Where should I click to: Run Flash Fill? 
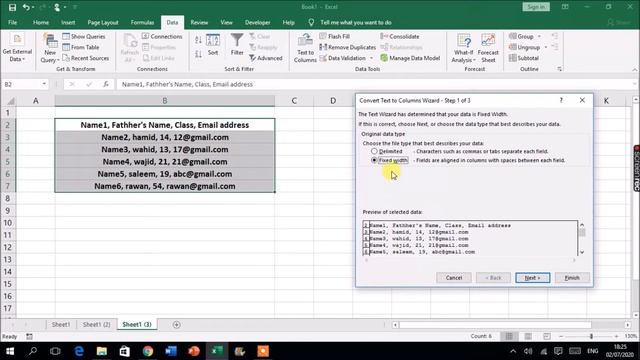pos(334,36)
